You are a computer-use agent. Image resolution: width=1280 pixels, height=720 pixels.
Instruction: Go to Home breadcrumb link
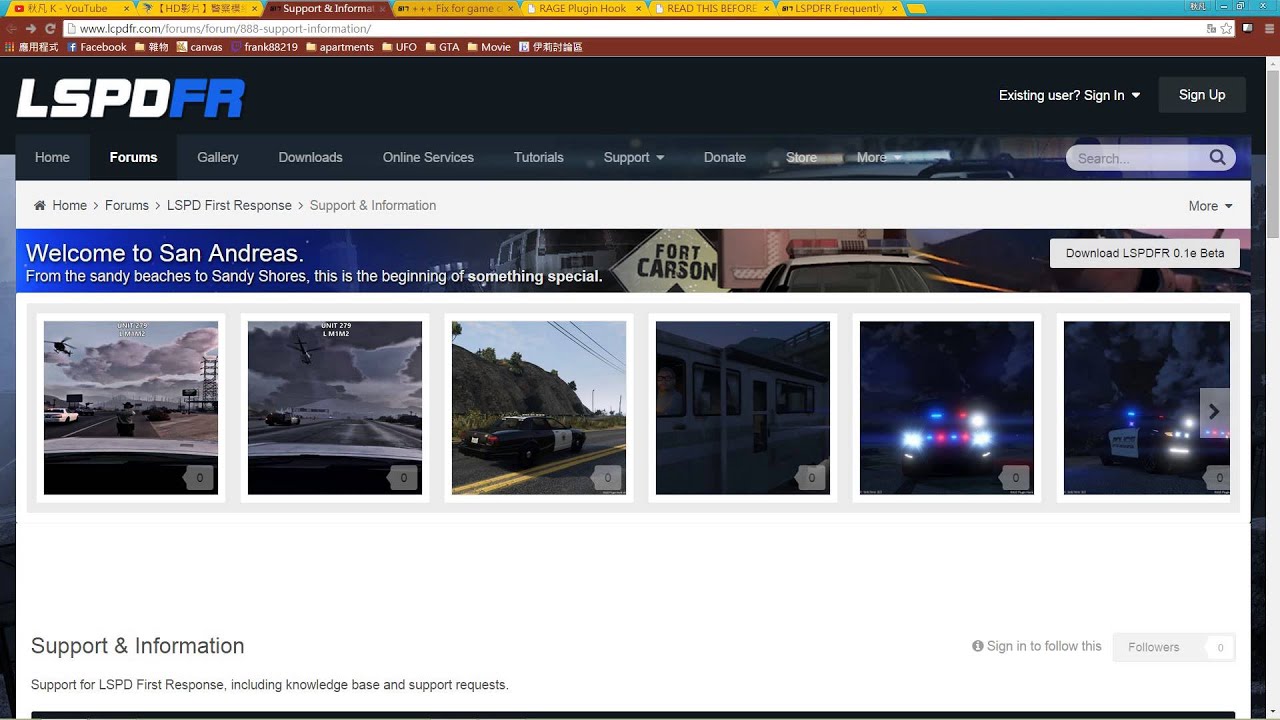point(69,205)
